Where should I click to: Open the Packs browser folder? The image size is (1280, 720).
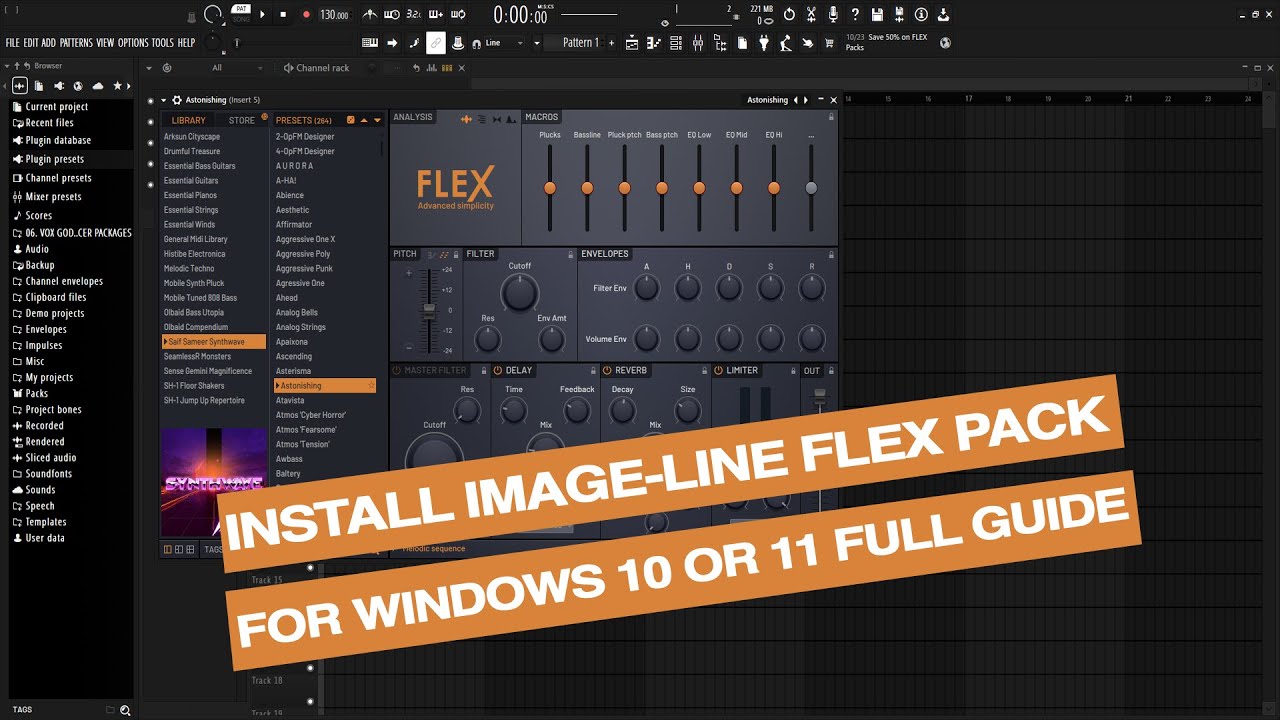pos(36,394)
